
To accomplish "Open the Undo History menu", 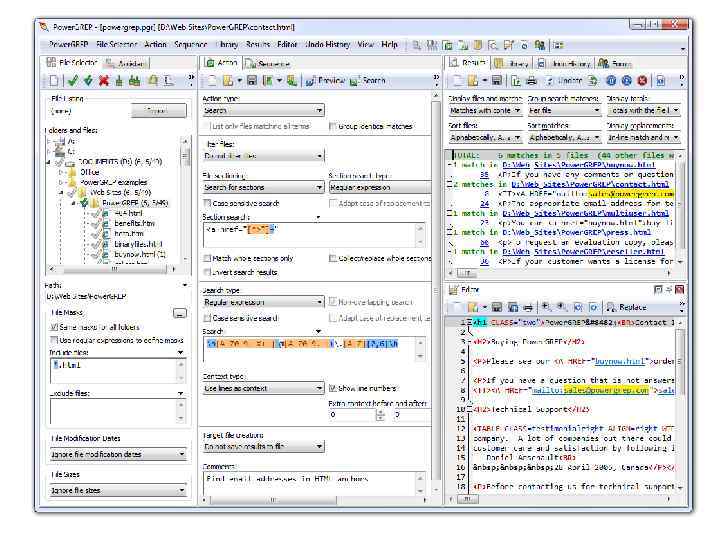I will coord(327,45).
